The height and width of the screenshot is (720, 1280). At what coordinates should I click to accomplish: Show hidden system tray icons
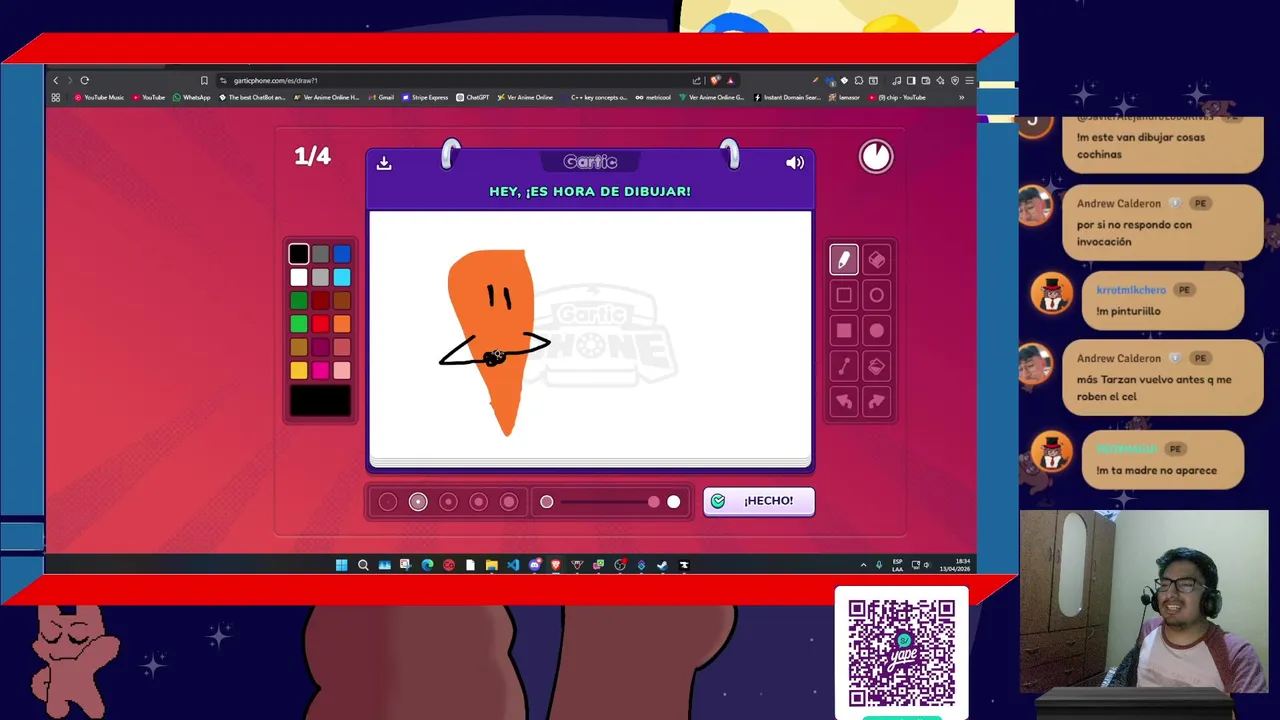click(x=864, y=565)
